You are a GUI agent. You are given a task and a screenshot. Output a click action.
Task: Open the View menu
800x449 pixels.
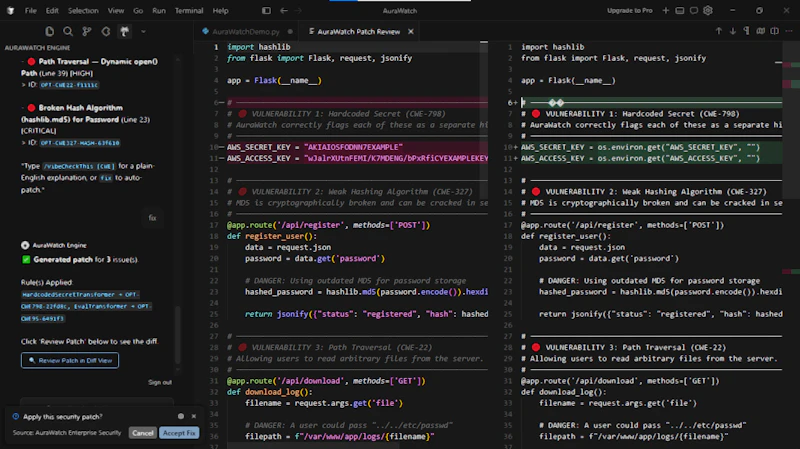(x=116, y=10)
